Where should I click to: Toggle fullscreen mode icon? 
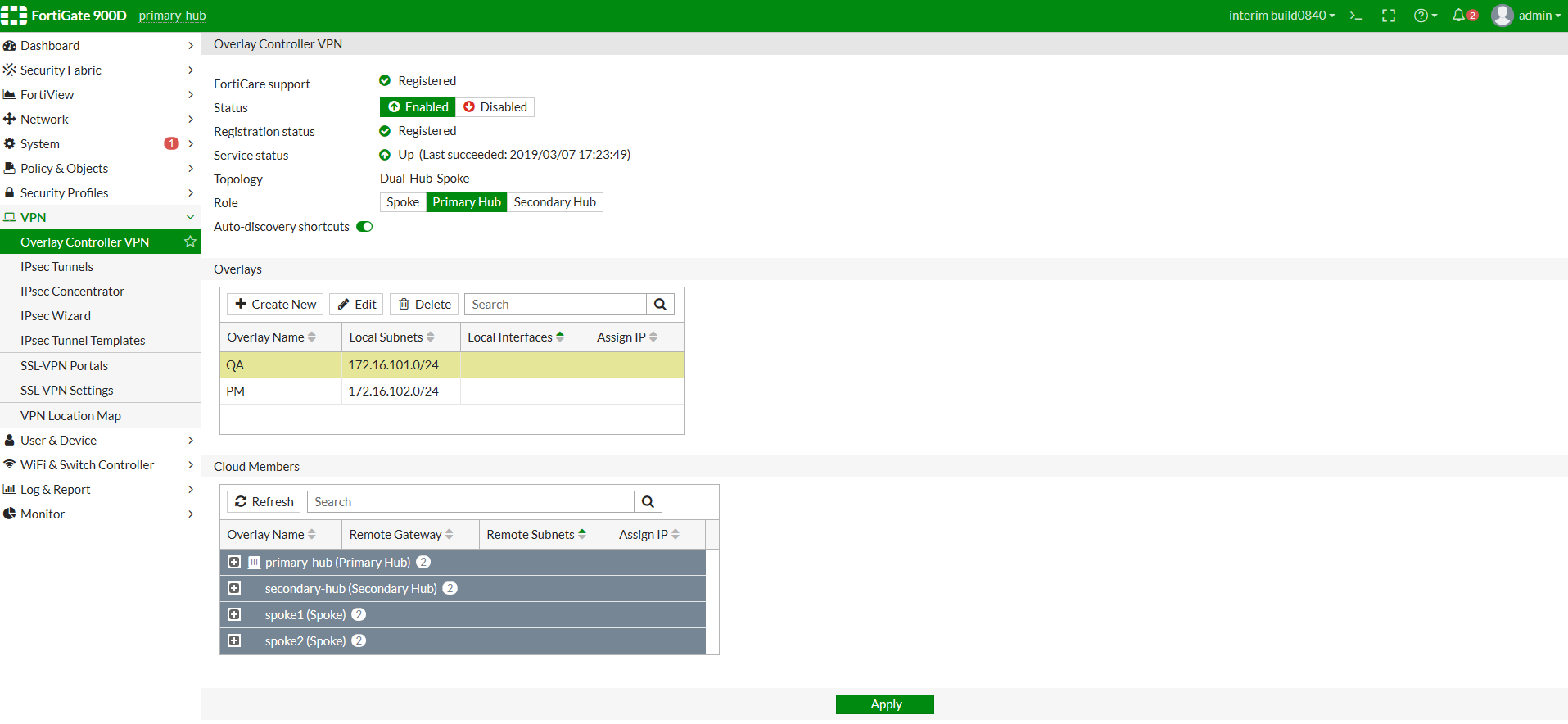coord(1389,16)
